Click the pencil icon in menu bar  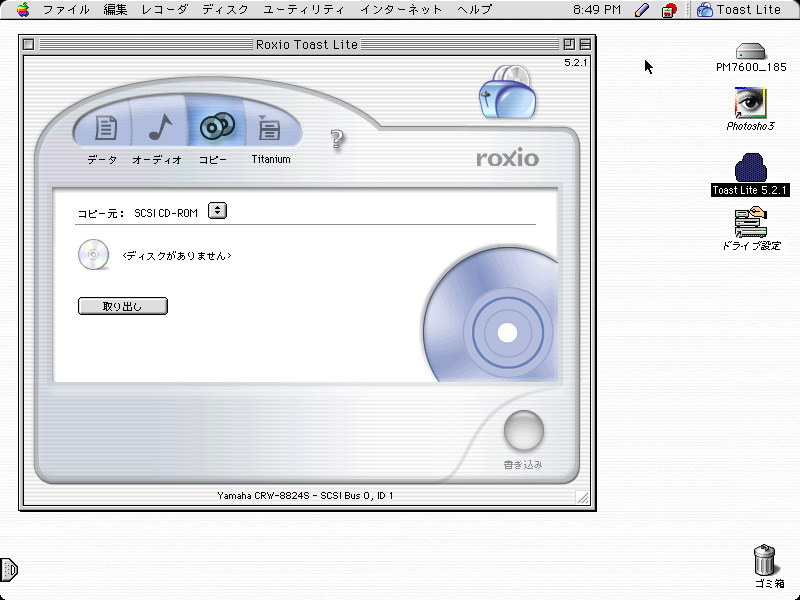point(642,10)
